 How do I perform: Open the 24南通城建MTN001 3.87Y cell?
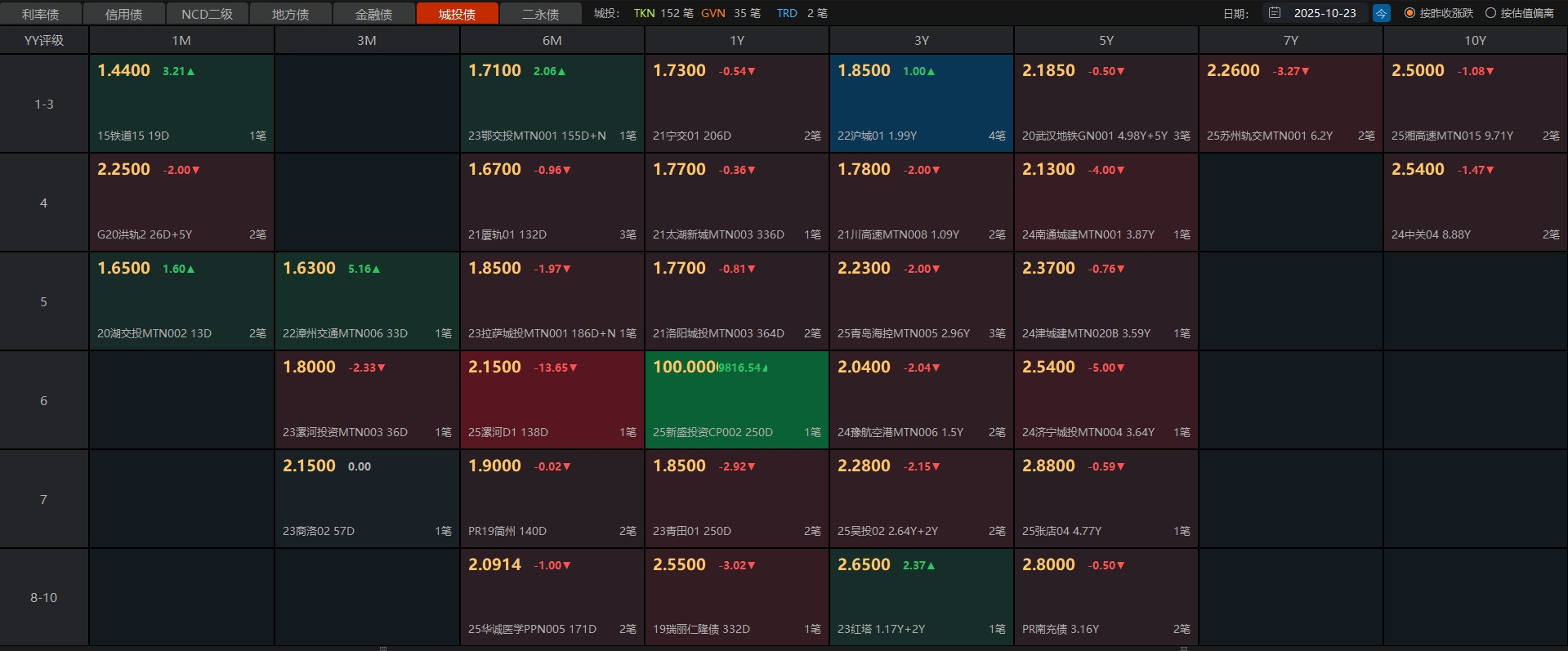[1106, 203]
